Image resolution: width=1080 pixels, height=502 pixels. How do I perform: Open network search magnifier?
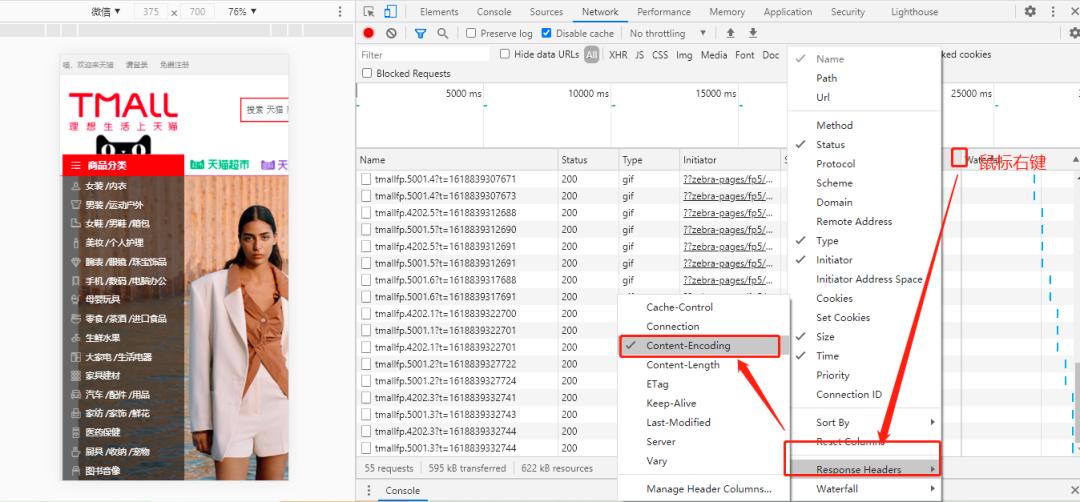tap(443, 33)
